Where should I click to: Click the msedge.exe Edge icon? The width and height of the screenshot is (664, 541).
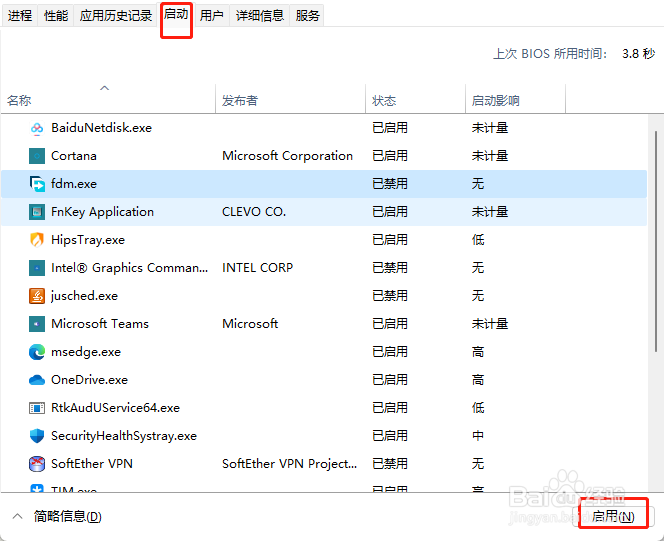click(x=37, y=352)
